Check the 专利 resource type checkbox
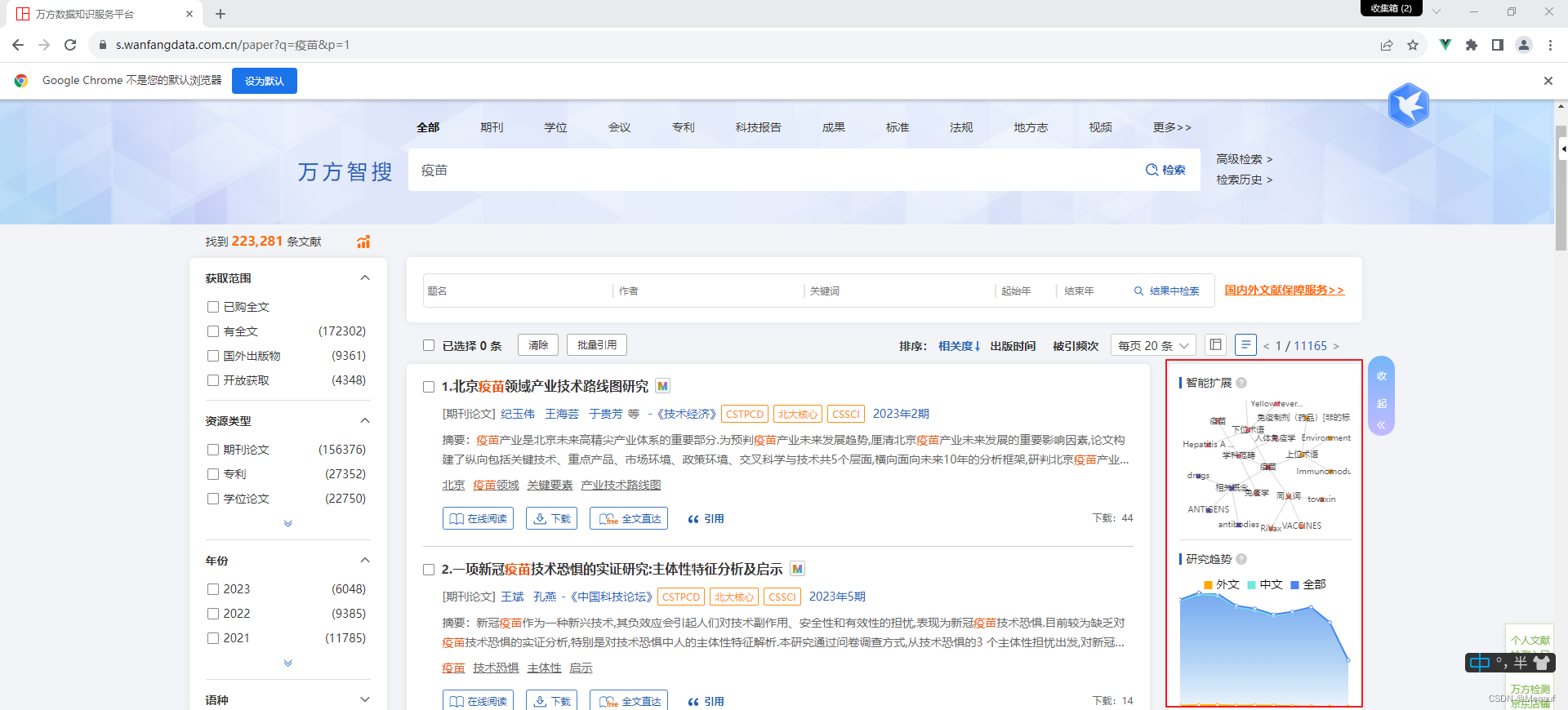Viewport: 1568px width, 710px height. (213, 474)
